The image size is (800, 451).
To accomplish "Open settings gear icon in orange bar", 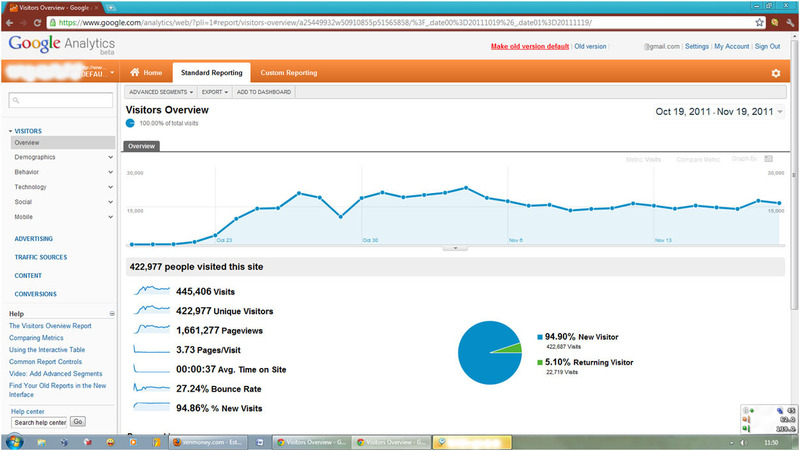I will point(776,73).
